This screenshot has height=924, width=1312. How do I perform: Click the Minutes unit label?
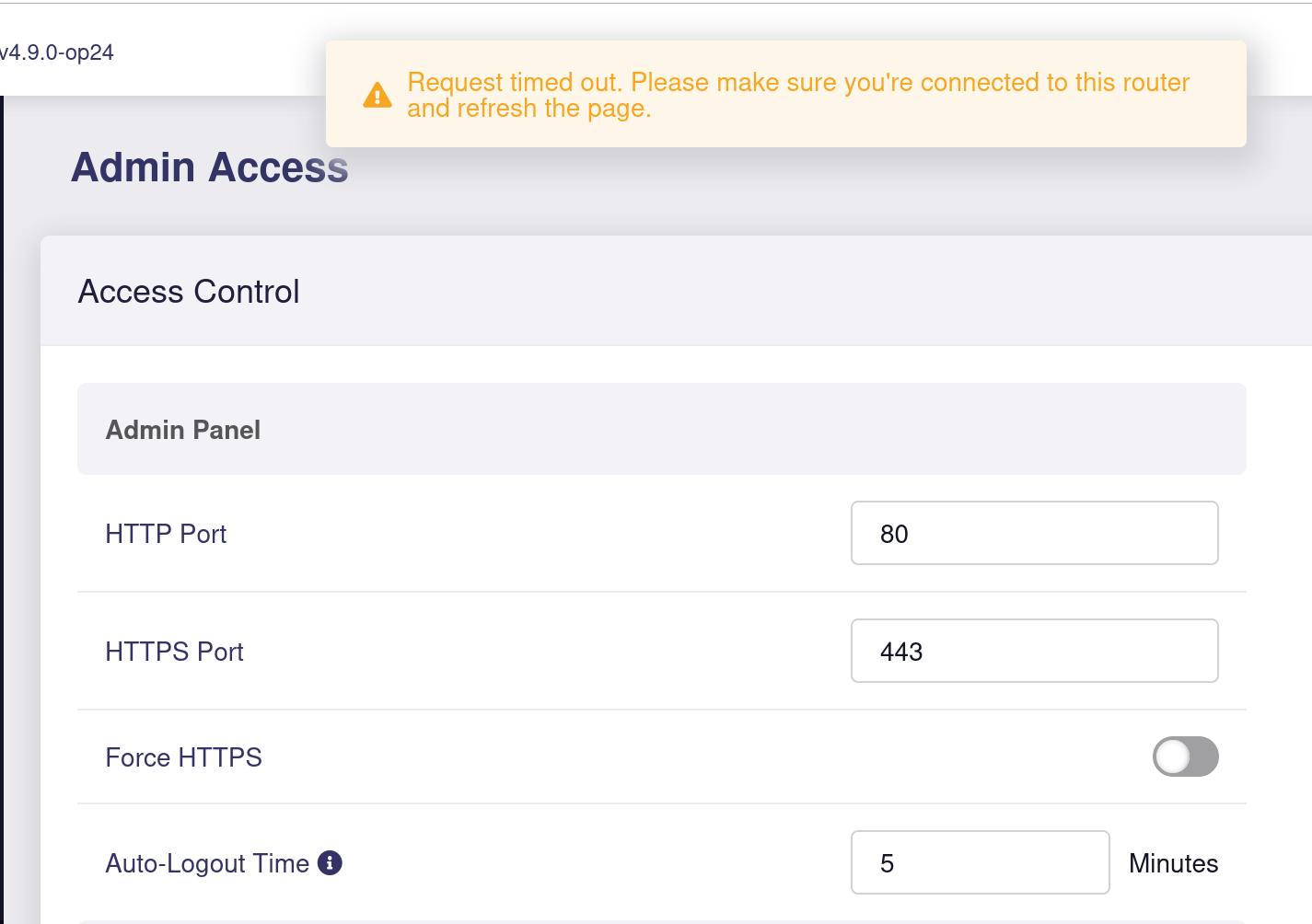[x=1173, y=863]
